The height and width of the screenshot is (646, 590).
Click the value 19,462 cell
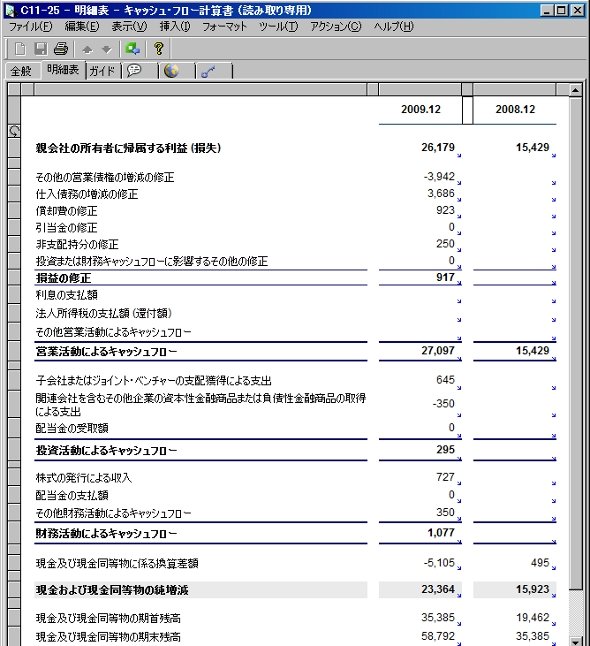coord(533,618)
